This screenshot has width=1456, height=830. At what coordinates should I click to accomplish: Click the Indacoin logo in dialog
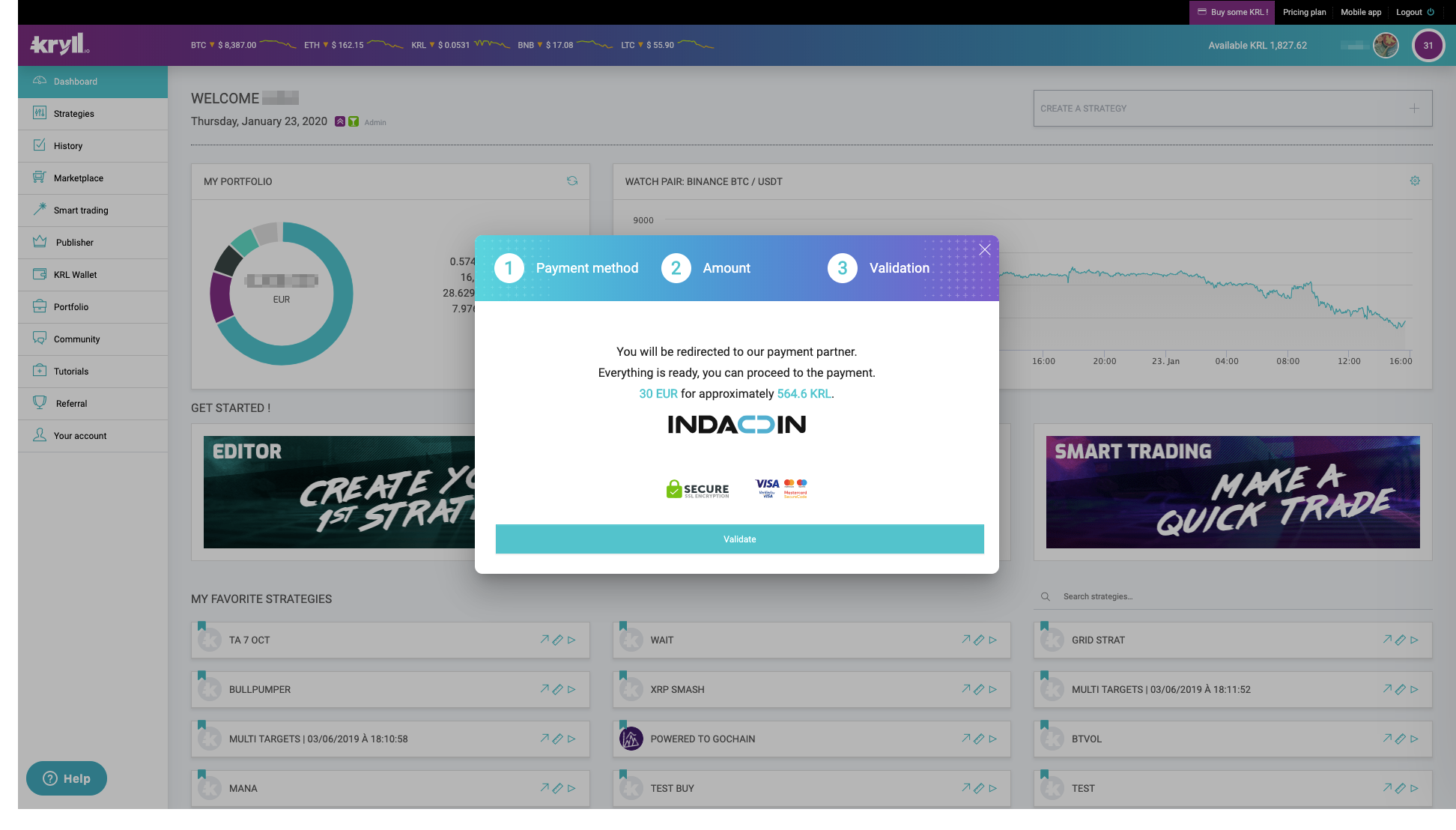pyautogui.click(x=737, y=425)
